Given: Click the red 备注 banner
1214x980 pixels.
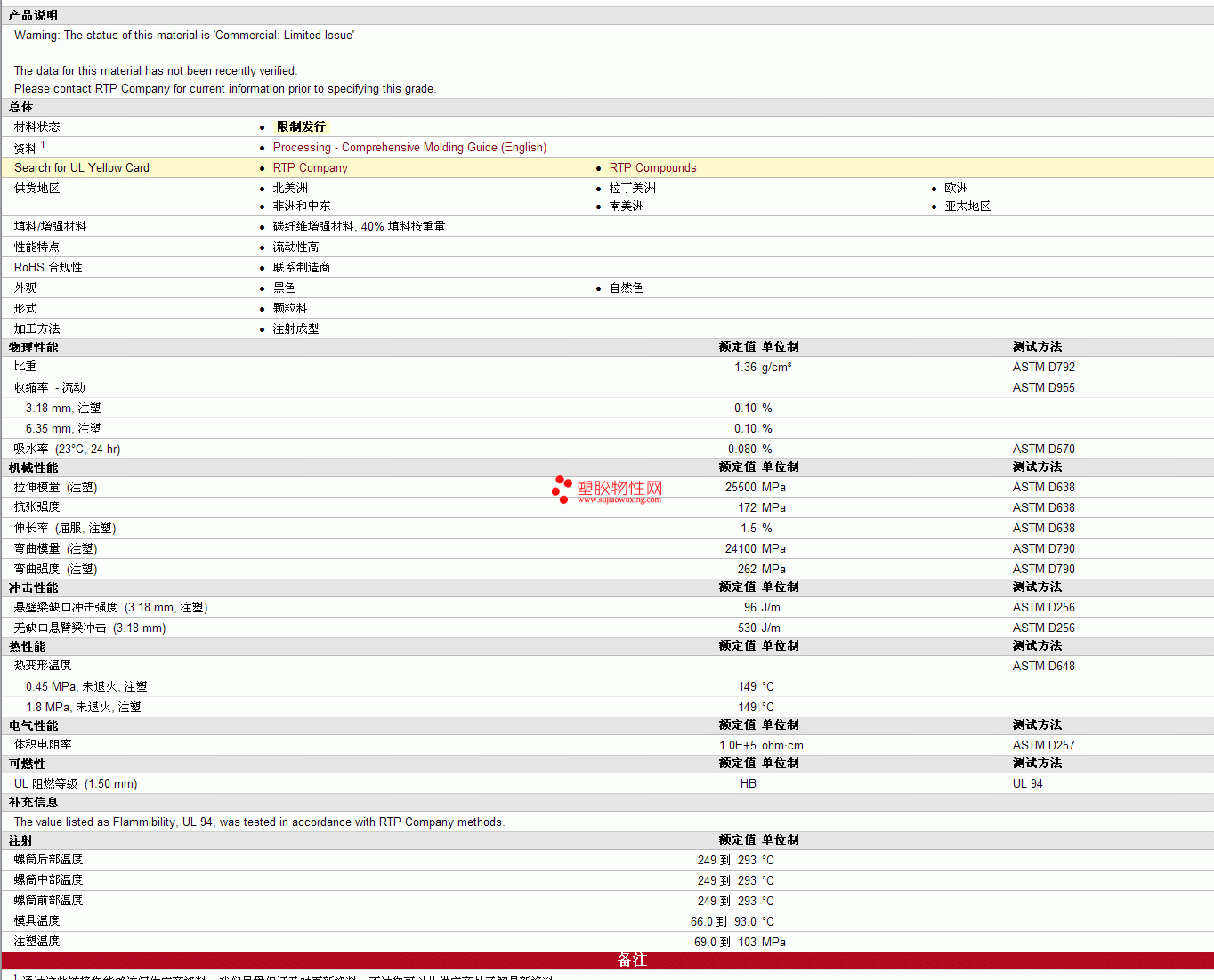Looking at the screenshot, I should pos(632,960).
